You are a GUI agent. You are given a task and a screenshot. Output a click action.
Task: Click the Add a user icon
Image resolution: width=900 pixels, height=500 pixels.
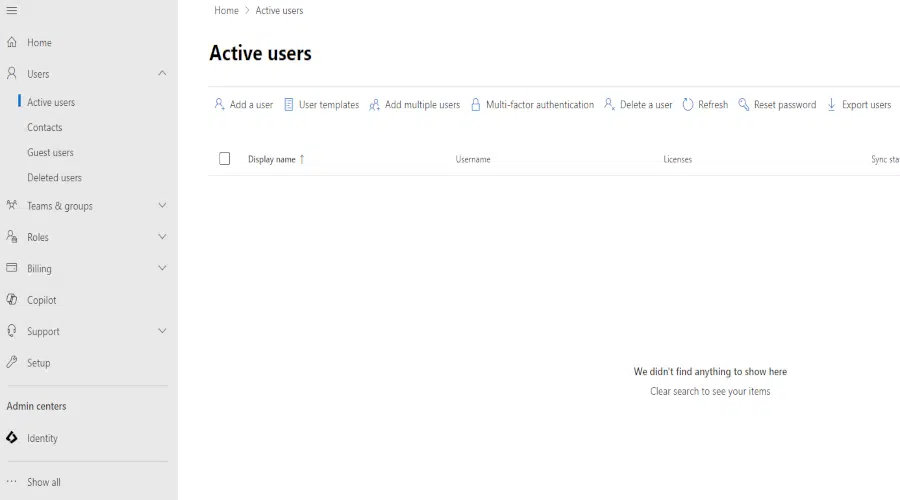219,104
